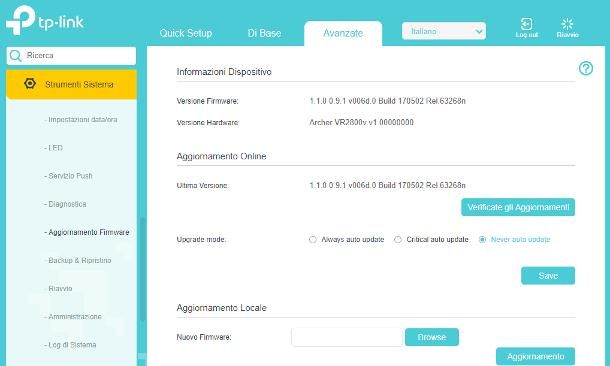The height and width of the screenshot is (366, 610).
Task: Open Impostazioni data/ora menu item
Action: click(x=81, y=119)
